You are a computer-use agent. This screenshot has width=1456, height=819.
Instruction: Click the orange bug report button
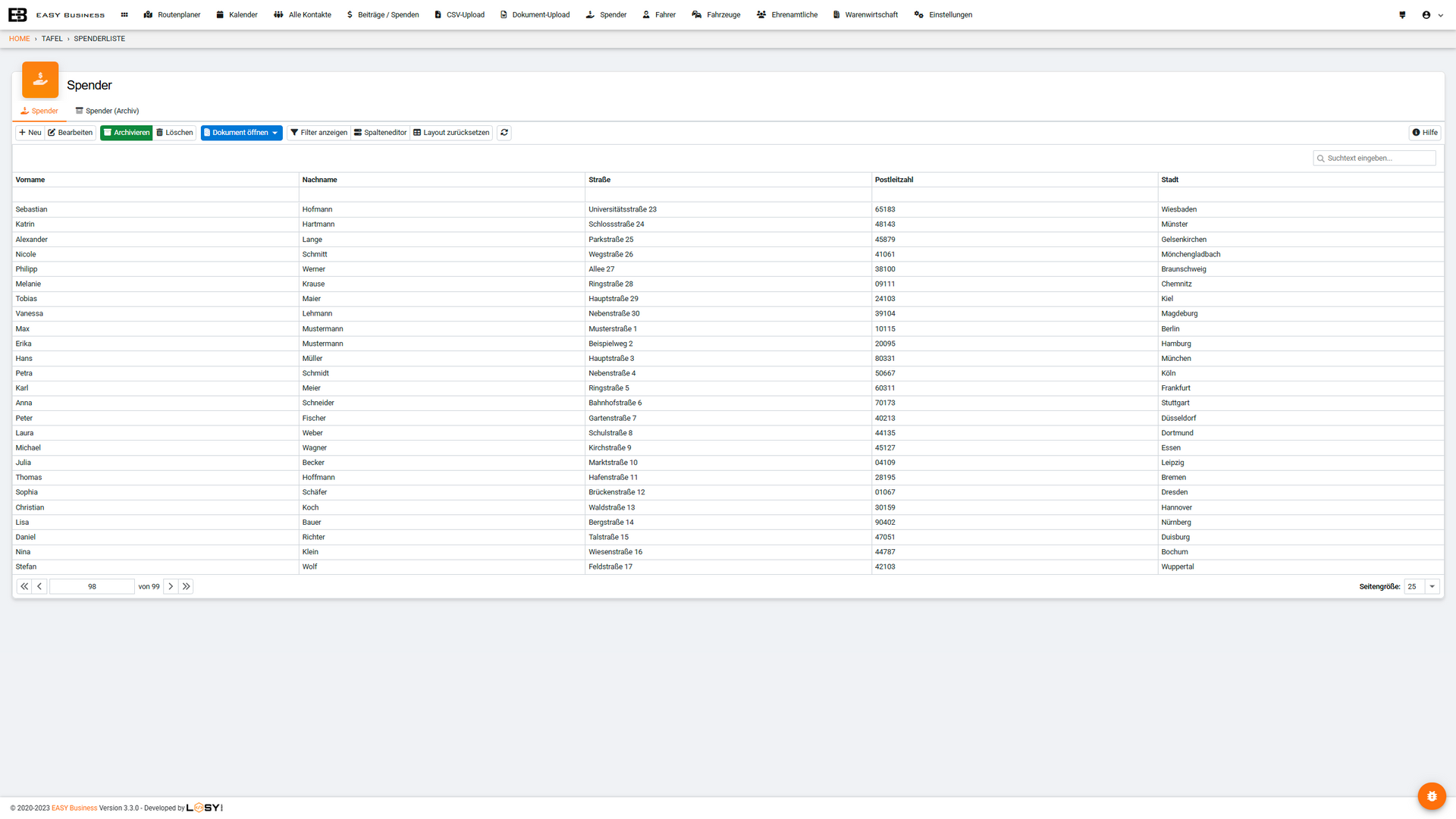1431,795
